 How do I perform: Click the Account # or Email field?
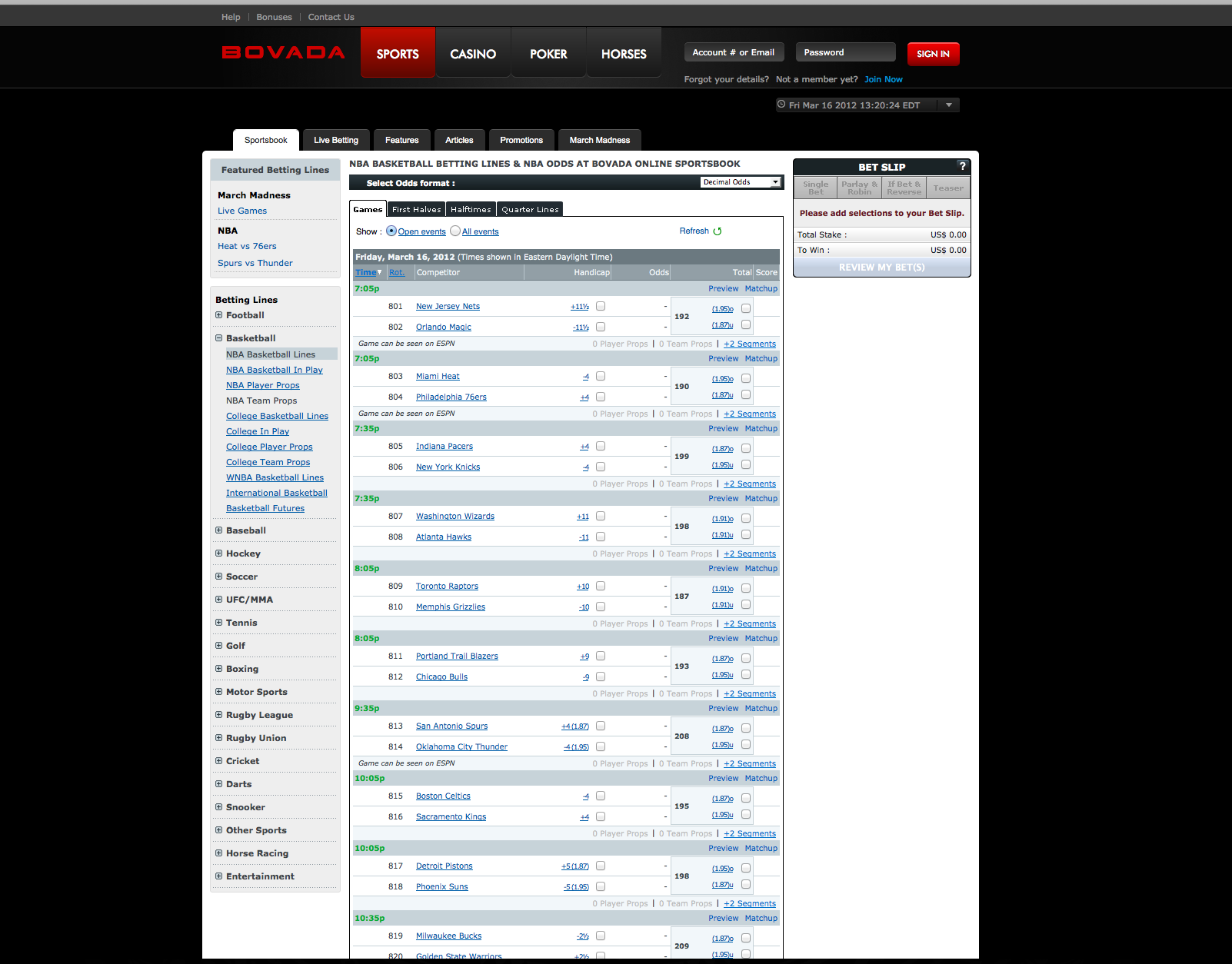(734, 52)
